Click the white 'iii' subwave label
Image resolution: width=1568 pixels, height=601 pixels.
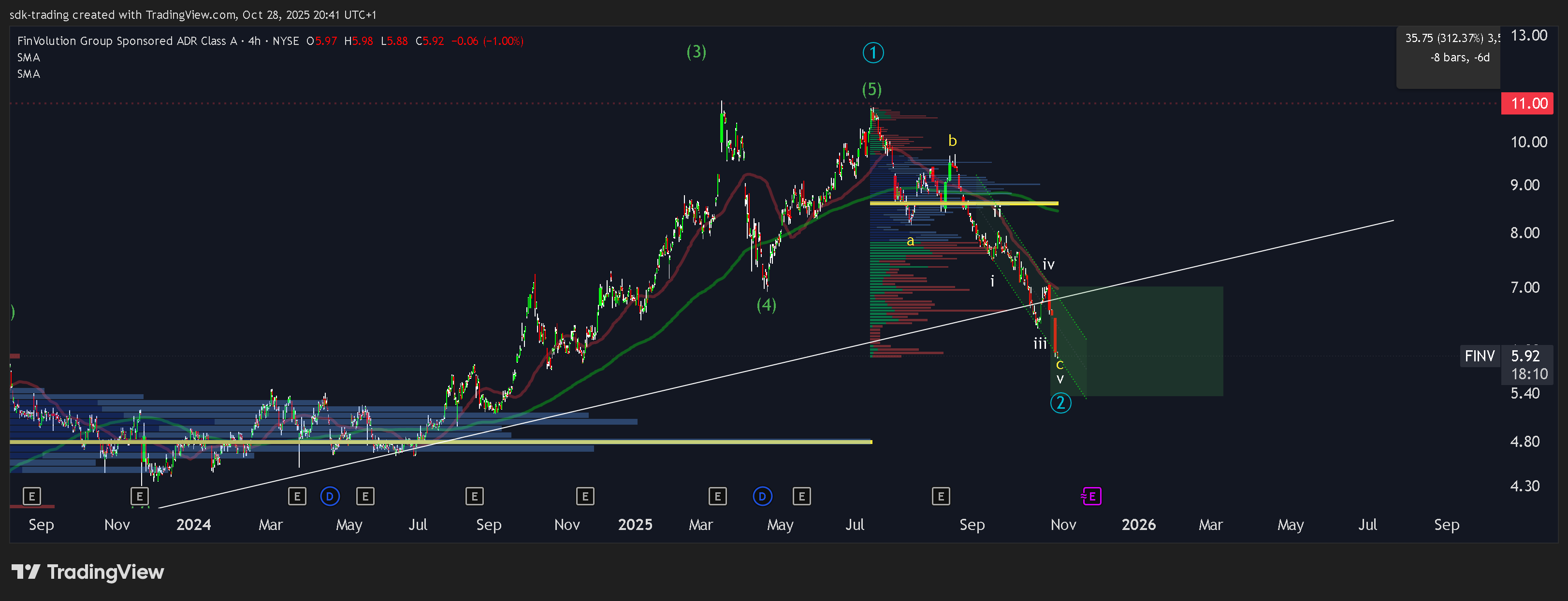click(1040, 343)
